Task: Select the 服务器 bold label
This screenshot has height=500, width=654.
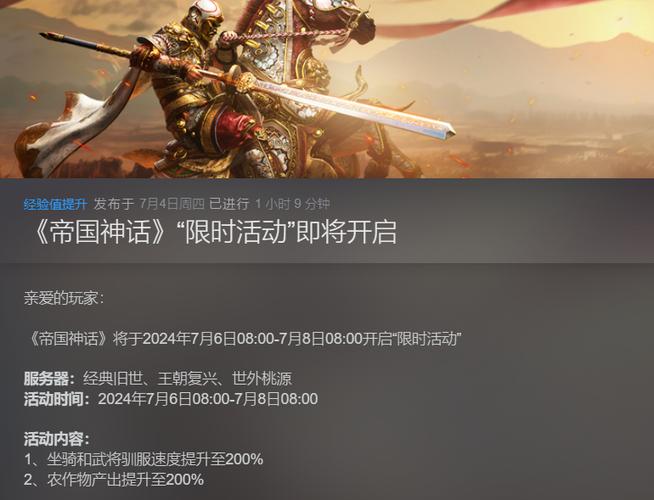Action: tap(49, 379)
